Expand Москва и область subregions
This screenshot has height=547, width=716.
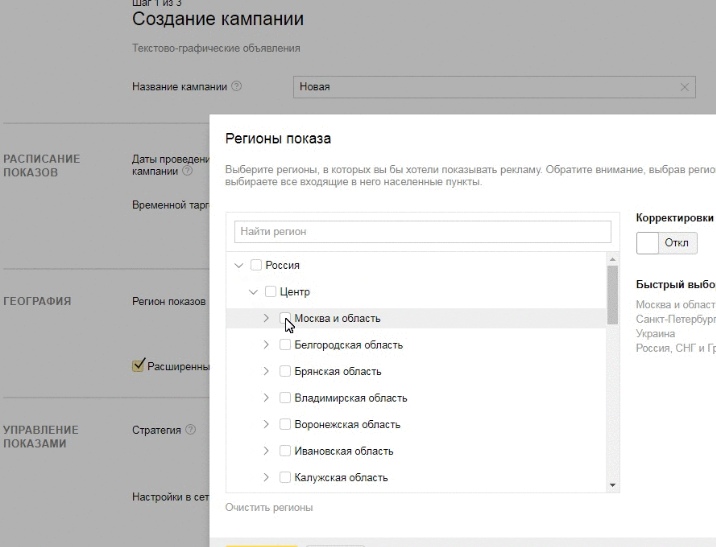[266, 318]
